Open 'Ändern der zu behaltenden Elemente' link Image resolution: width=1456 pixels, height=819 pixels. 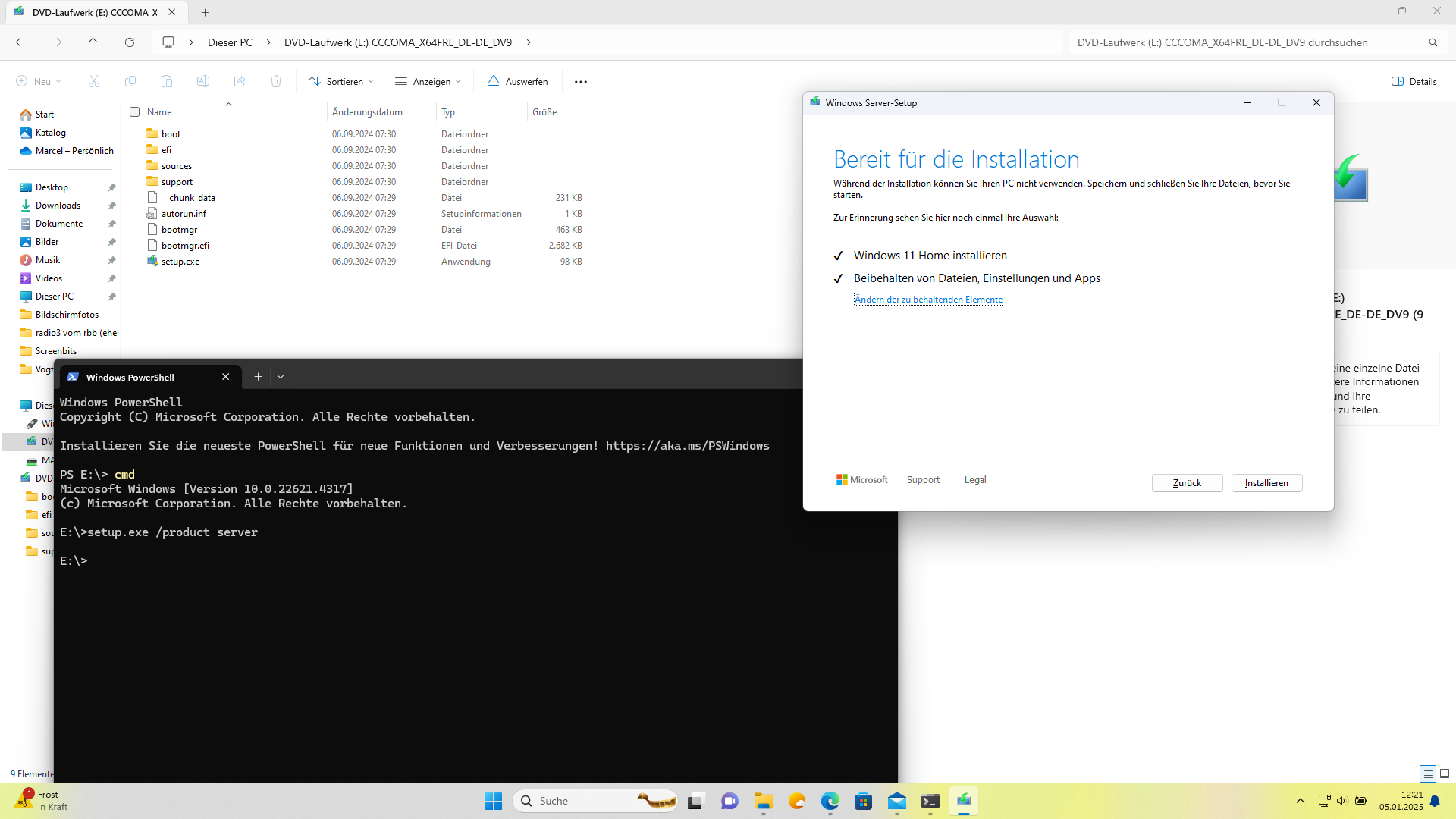[928, 300]
